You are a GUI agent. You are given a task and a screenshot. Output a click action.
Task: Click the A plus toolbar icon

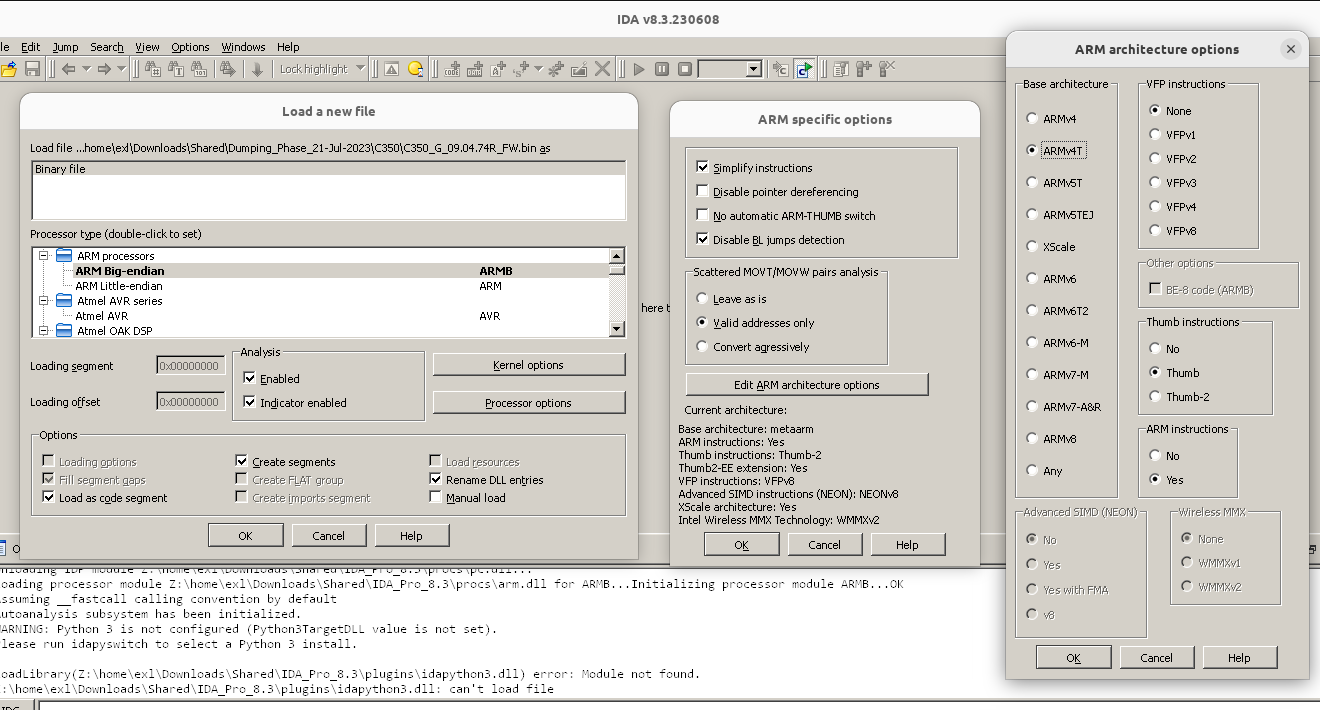point(498,69)
